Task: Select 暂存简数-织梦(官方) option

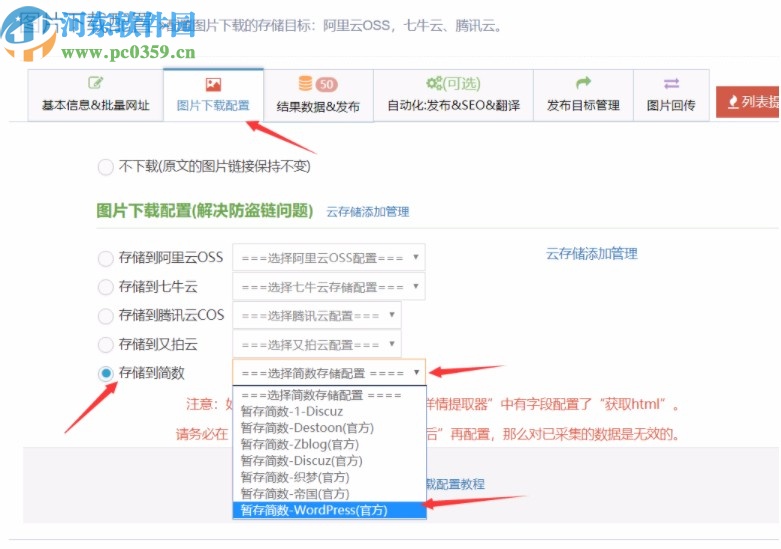Action: [x=329, y=477]
